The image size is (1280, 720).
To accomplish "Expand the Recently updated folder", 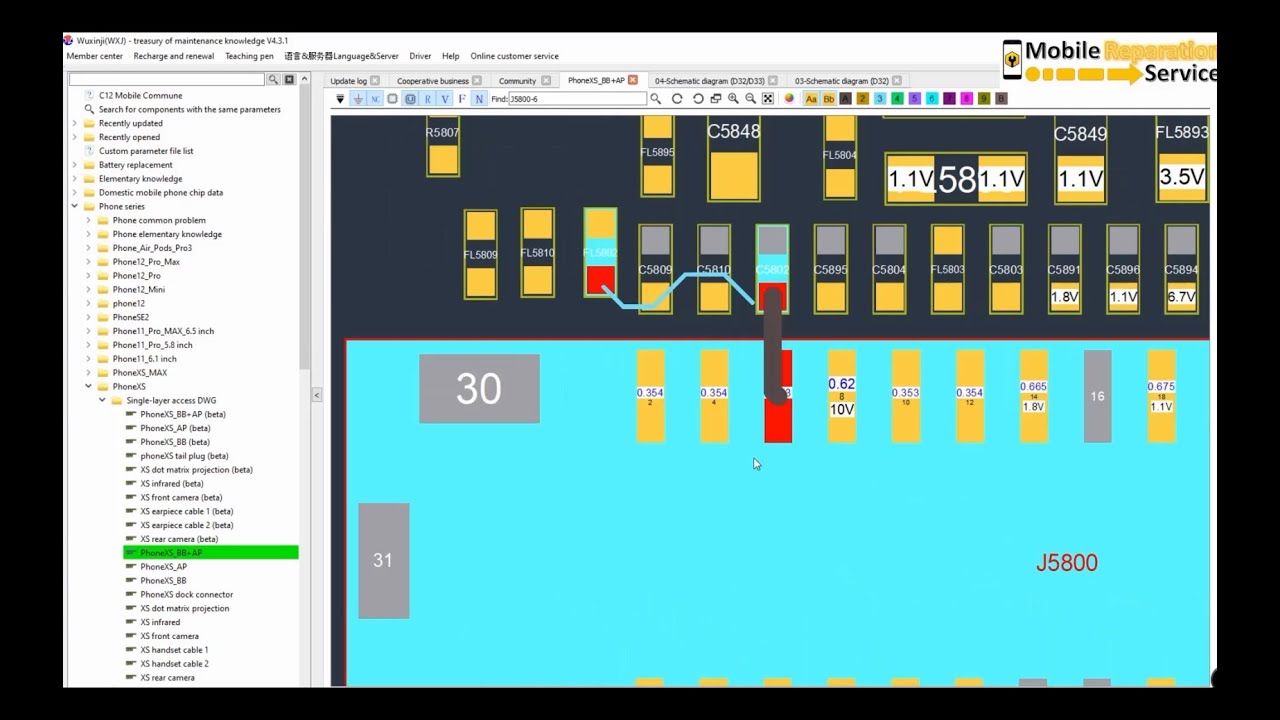I will [74, 124].
